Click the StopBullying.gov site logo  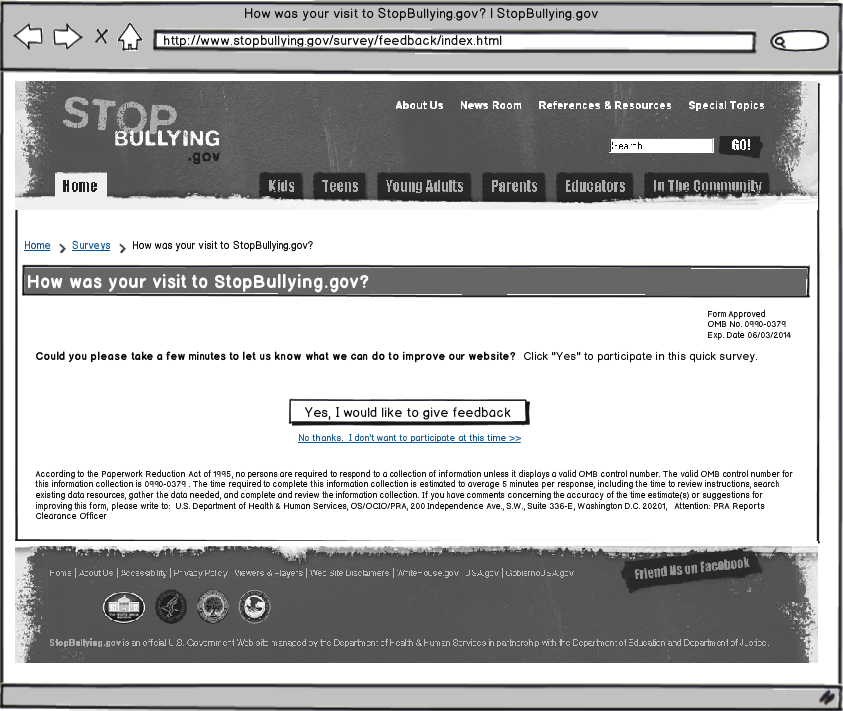pyautogui.click(x=141, y=130)
